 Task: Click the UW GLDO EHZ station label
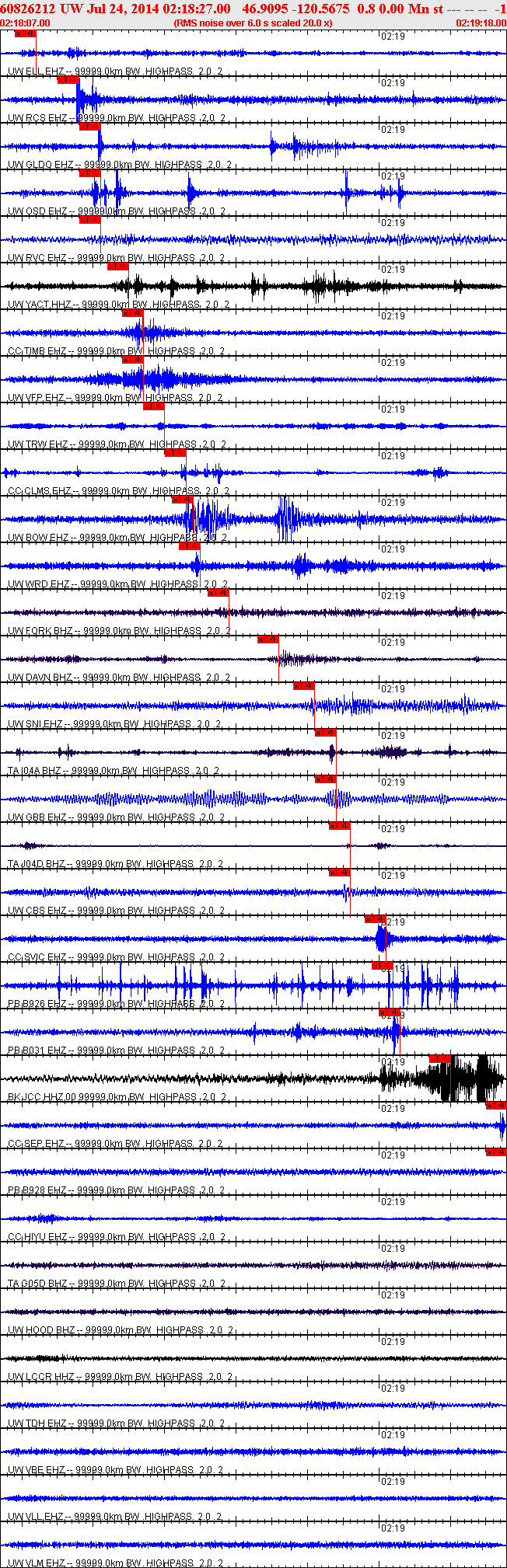pyautogui.click(x=40, y=165)
